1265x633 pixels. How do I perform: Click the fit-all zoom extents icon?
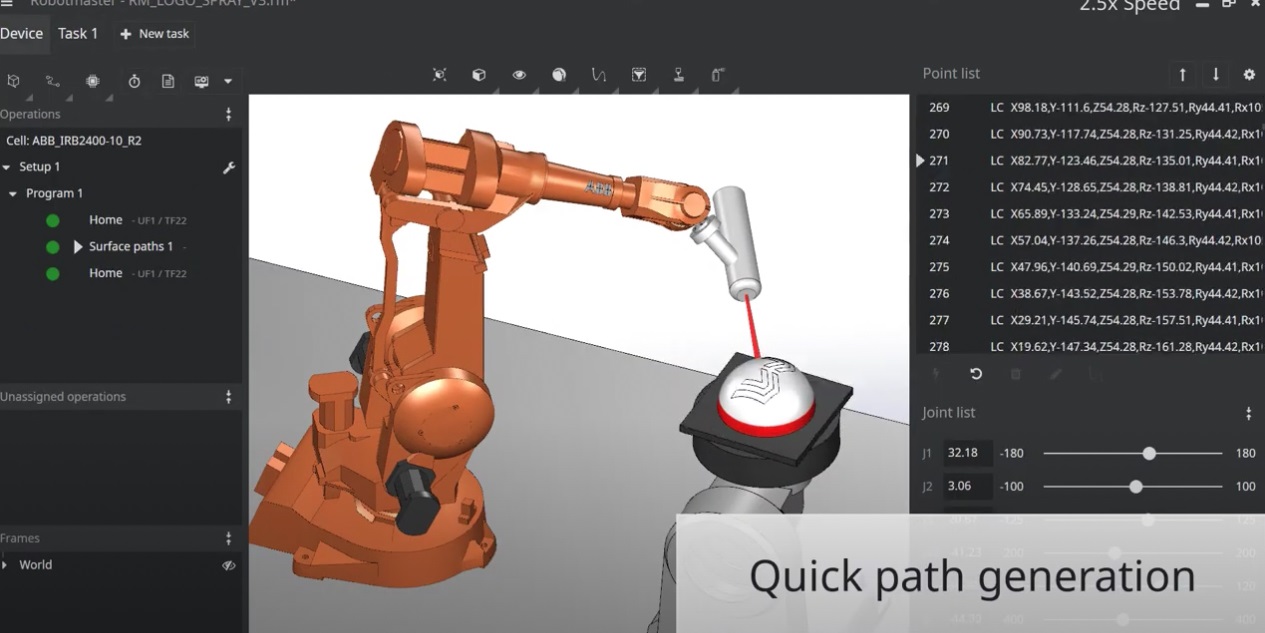(439, 75)
